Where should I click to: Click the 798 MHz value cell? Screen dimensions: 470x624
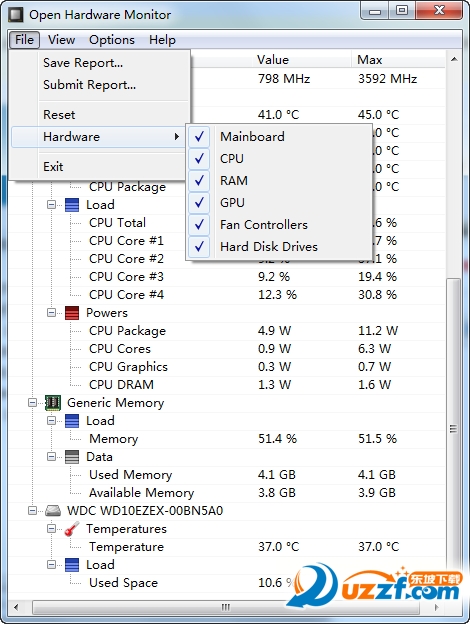pos(284,79)
